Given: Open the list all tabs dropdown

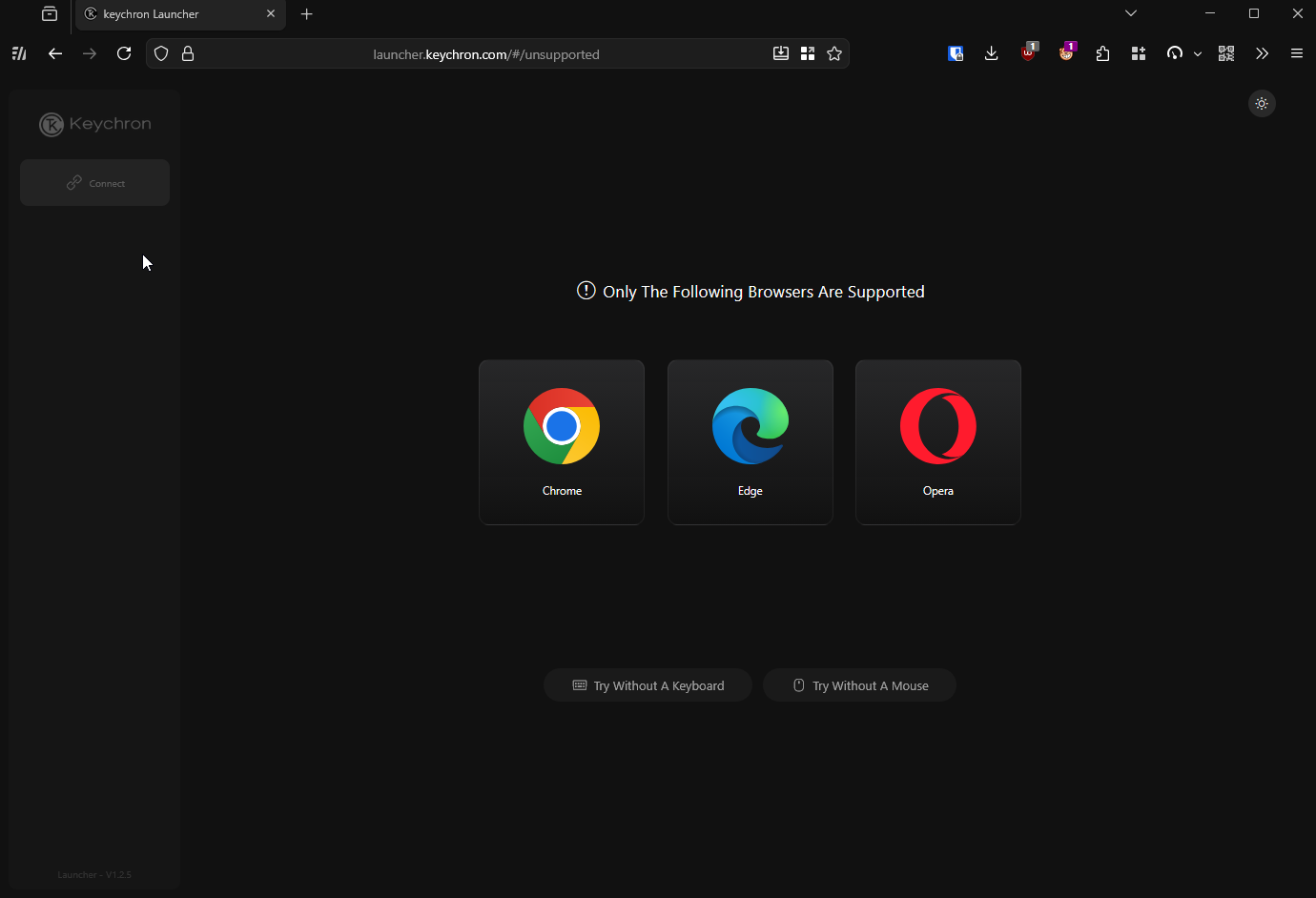Looking at the screenshot, I should (x=1131, y=13).
